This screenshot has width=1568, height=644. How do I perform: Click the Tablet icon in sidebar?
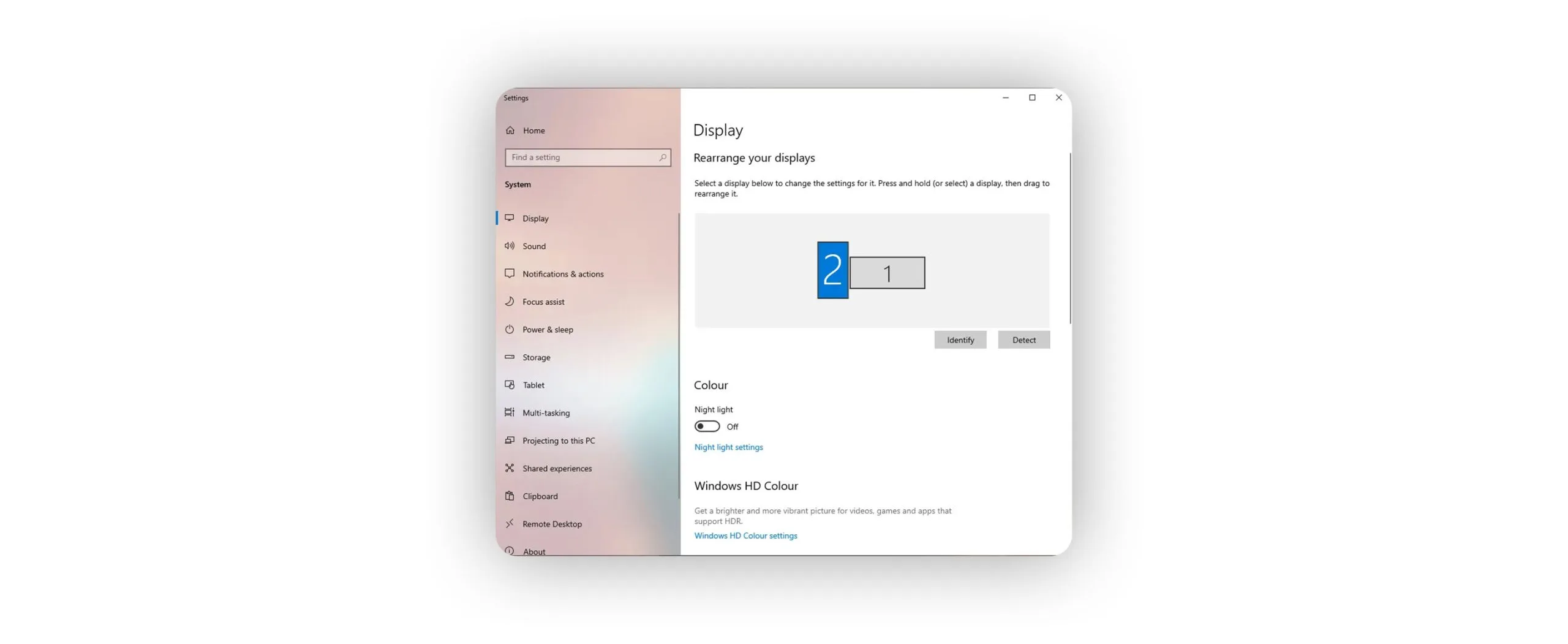(509, 385)
